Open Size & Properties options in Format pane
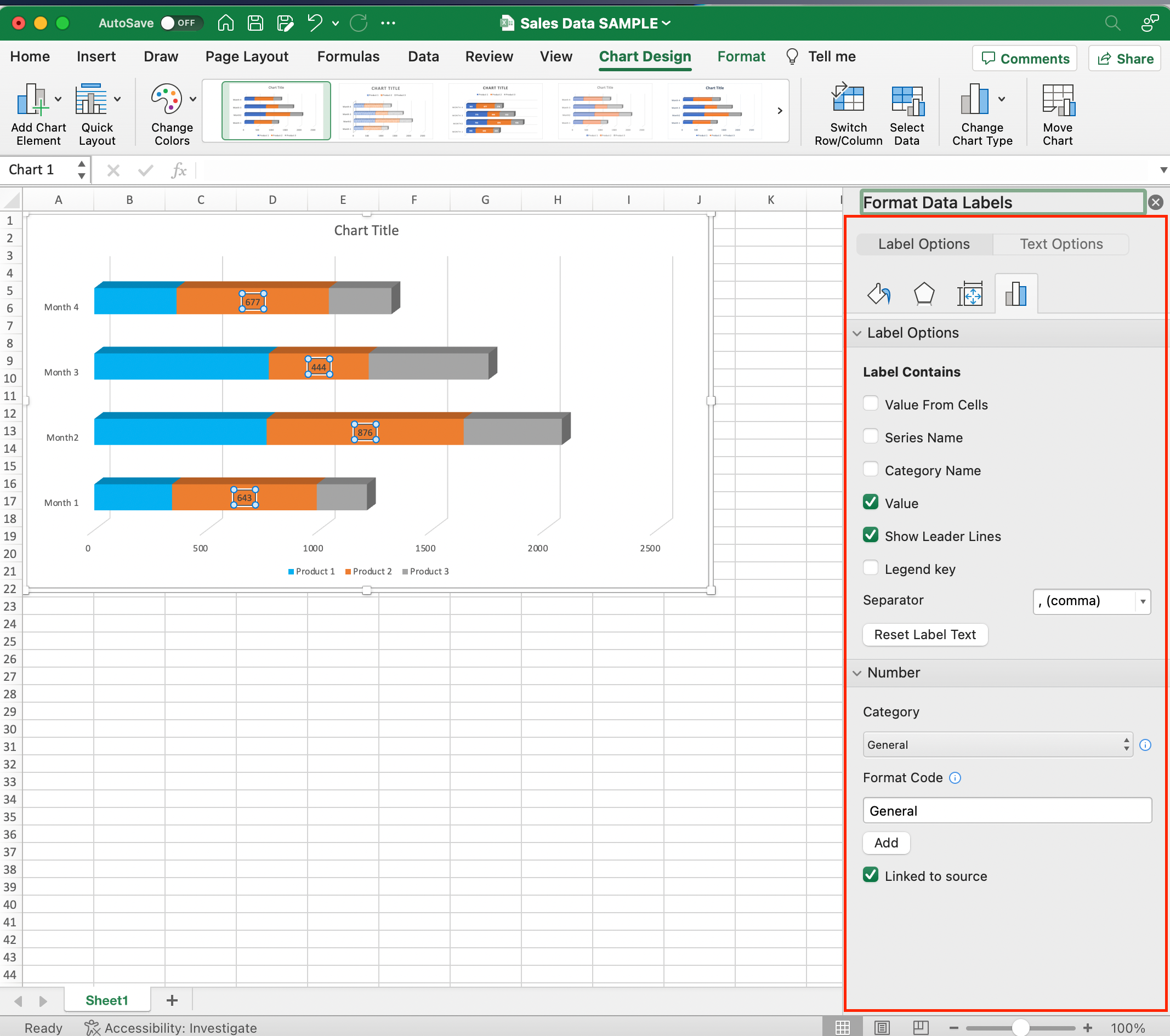The image size is (1170, 1036). tap(971, 293)
